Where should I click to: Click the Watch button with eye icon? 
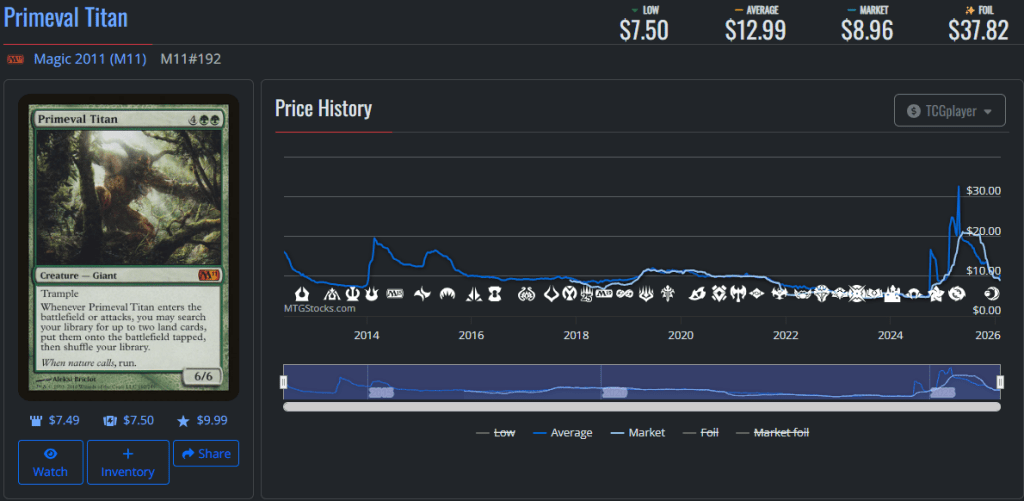[50, 462]
